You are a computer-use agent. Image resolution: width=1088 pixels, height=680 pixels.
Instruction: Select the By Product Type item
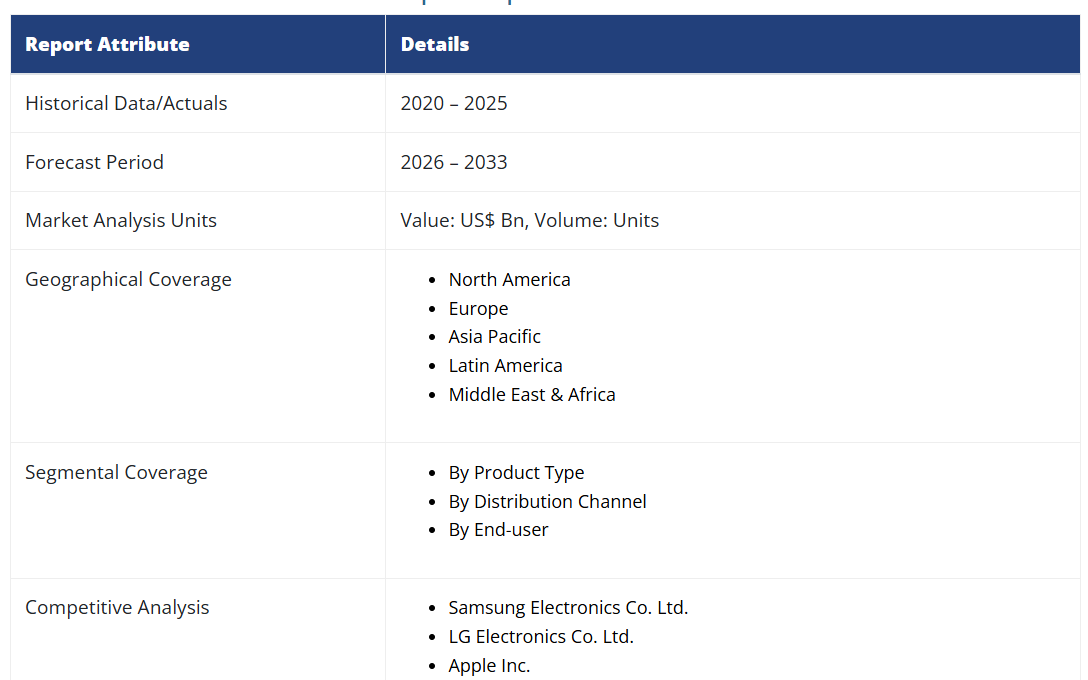[516, 472]
